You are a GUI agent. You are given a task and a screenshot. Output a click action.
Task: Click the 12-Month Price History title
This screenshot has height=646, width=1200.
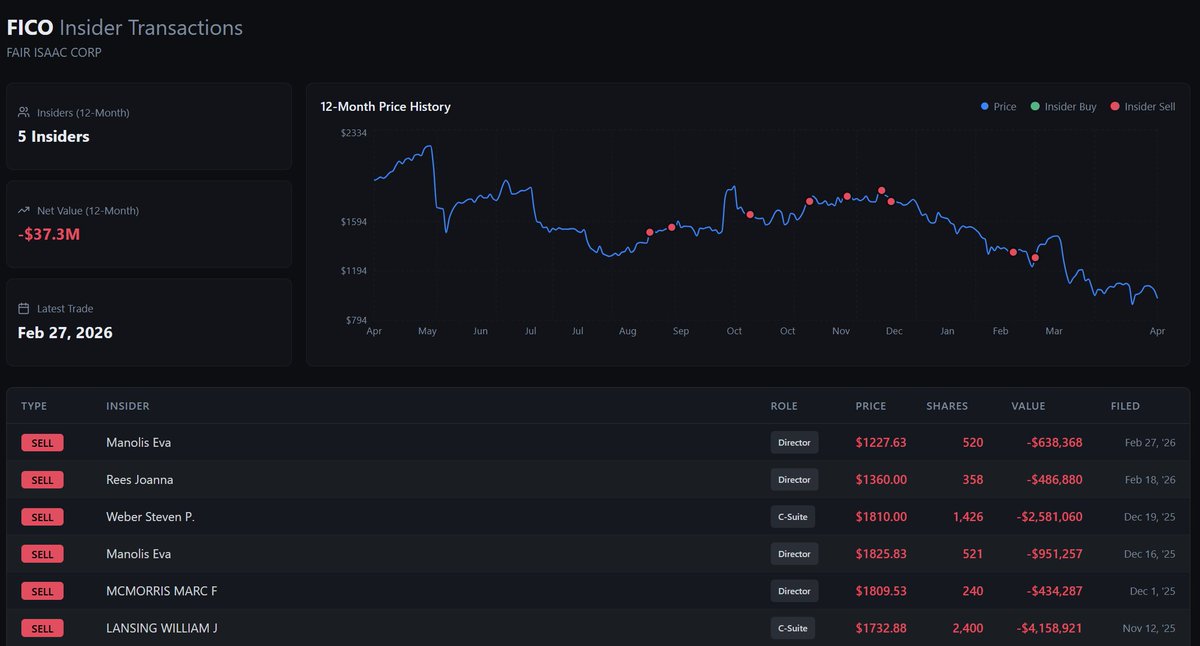[385, 106]
